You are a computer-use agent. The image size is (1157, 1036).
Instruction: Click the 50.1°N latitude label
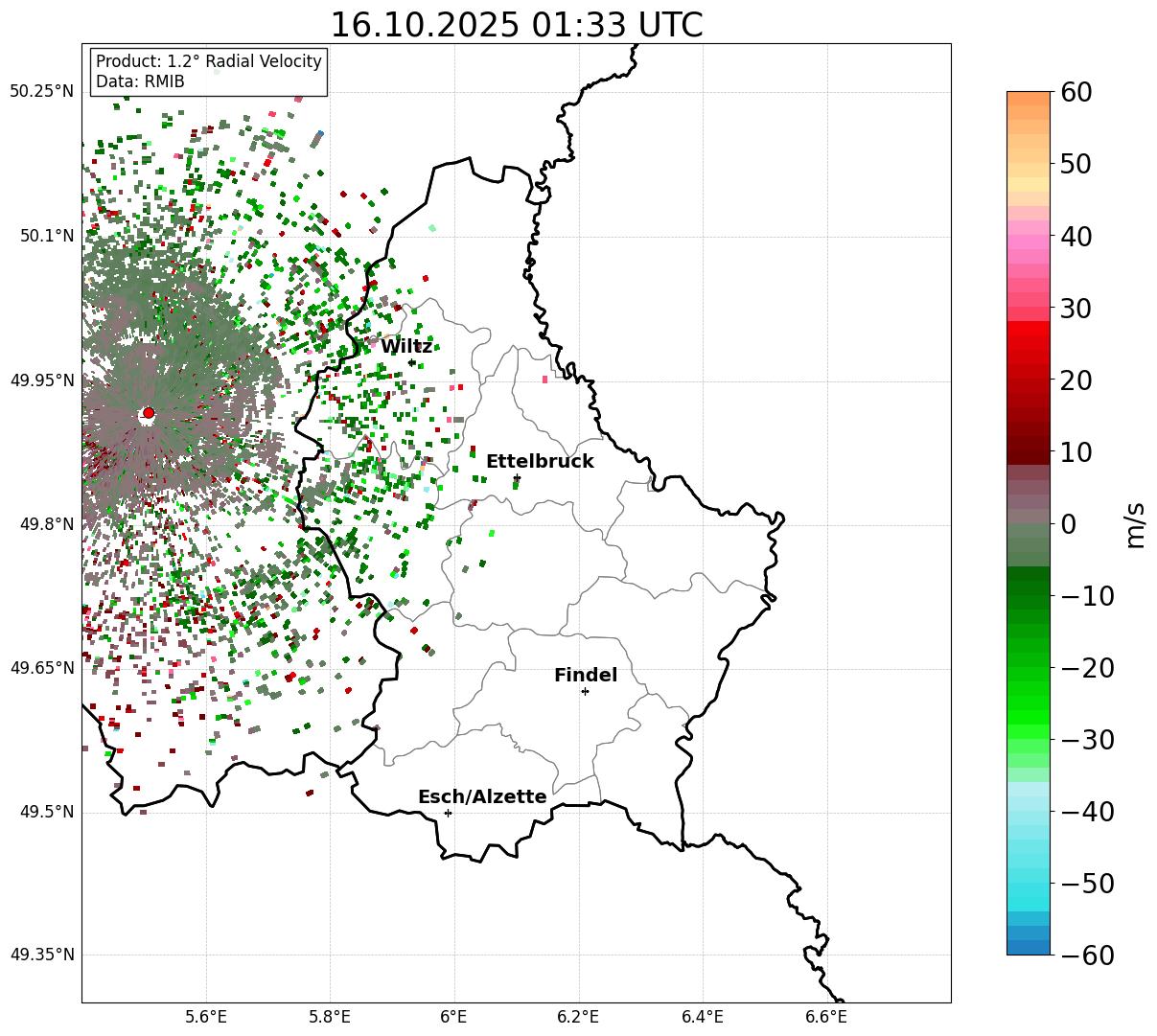46,236
